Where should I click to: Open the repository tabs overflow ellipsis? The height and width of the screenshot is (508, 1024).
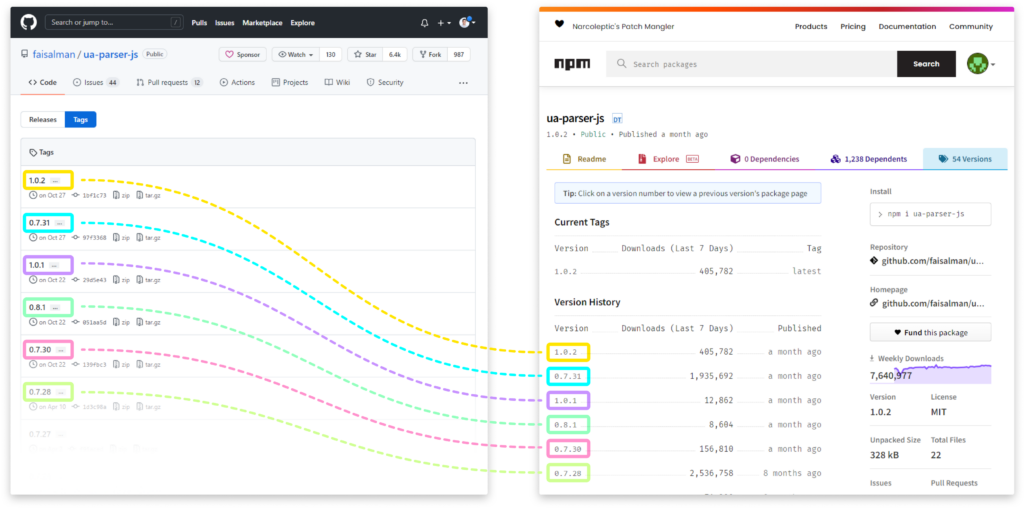click(463, 83)
